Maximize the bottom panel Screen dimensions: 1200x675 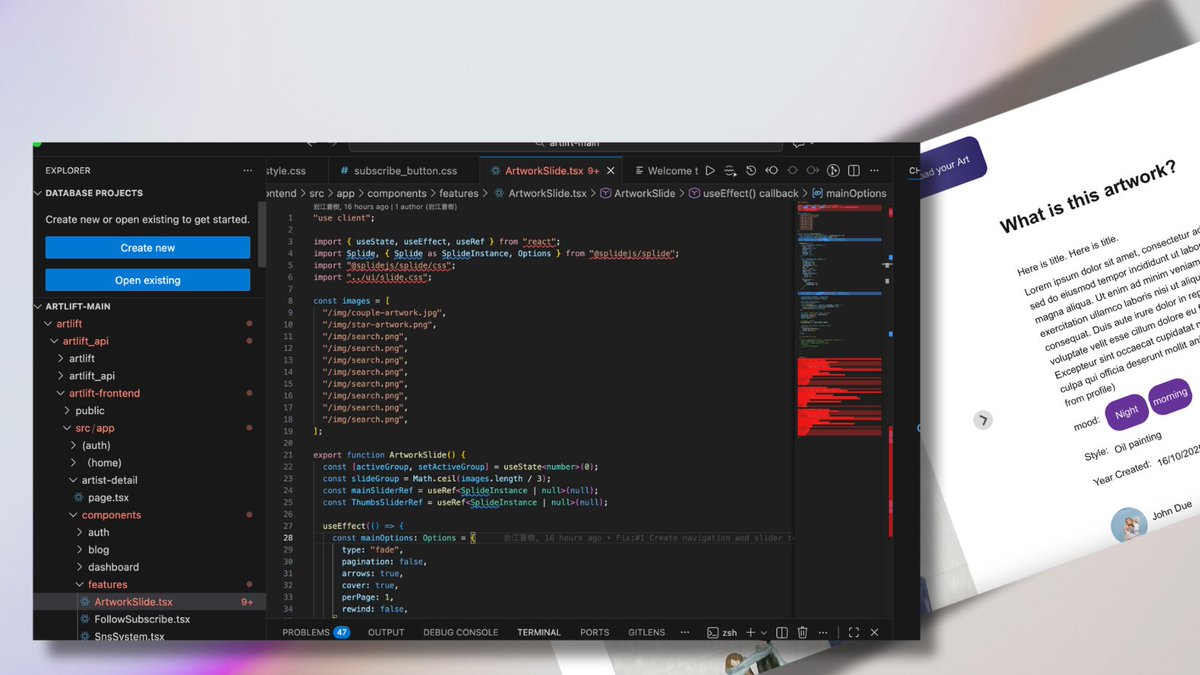pyautogui.click(x=853, y=632)
